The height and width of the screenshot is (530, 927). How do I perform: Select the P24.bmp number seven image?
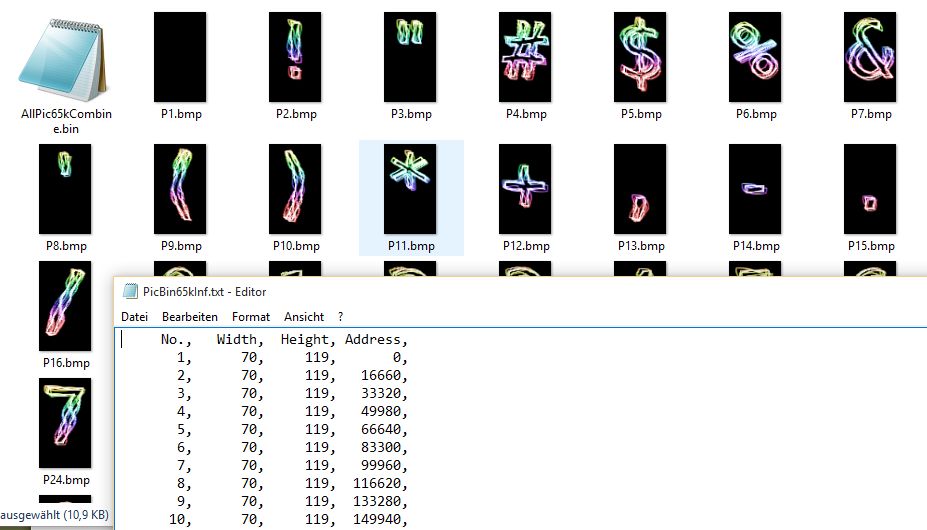click(65, 423)
